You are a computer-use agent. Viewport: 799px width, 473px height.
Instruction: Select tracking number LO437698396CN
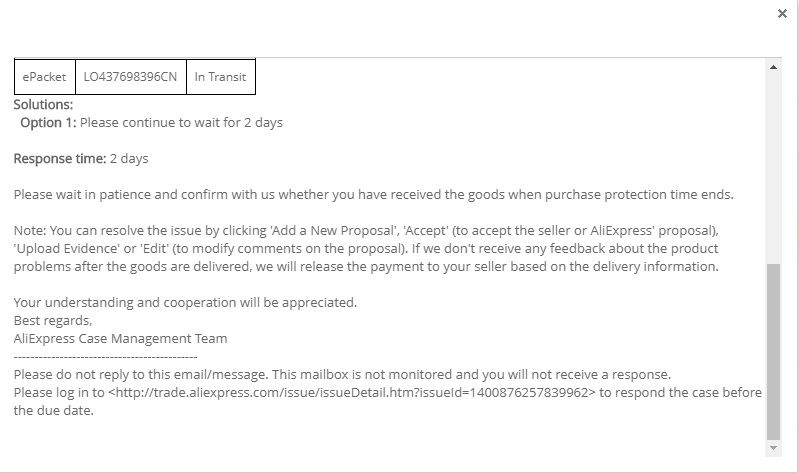point(130,77)
